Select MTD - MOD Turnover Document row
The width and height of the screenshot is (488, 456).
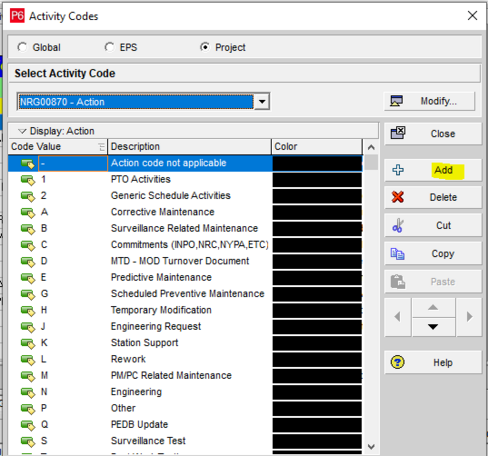click(x=180, y=261)
